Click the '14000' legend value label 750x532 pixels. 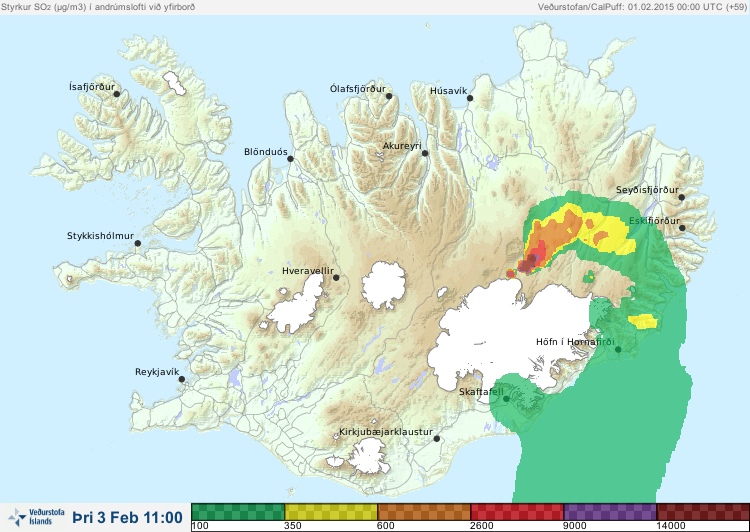click(673, 526)
